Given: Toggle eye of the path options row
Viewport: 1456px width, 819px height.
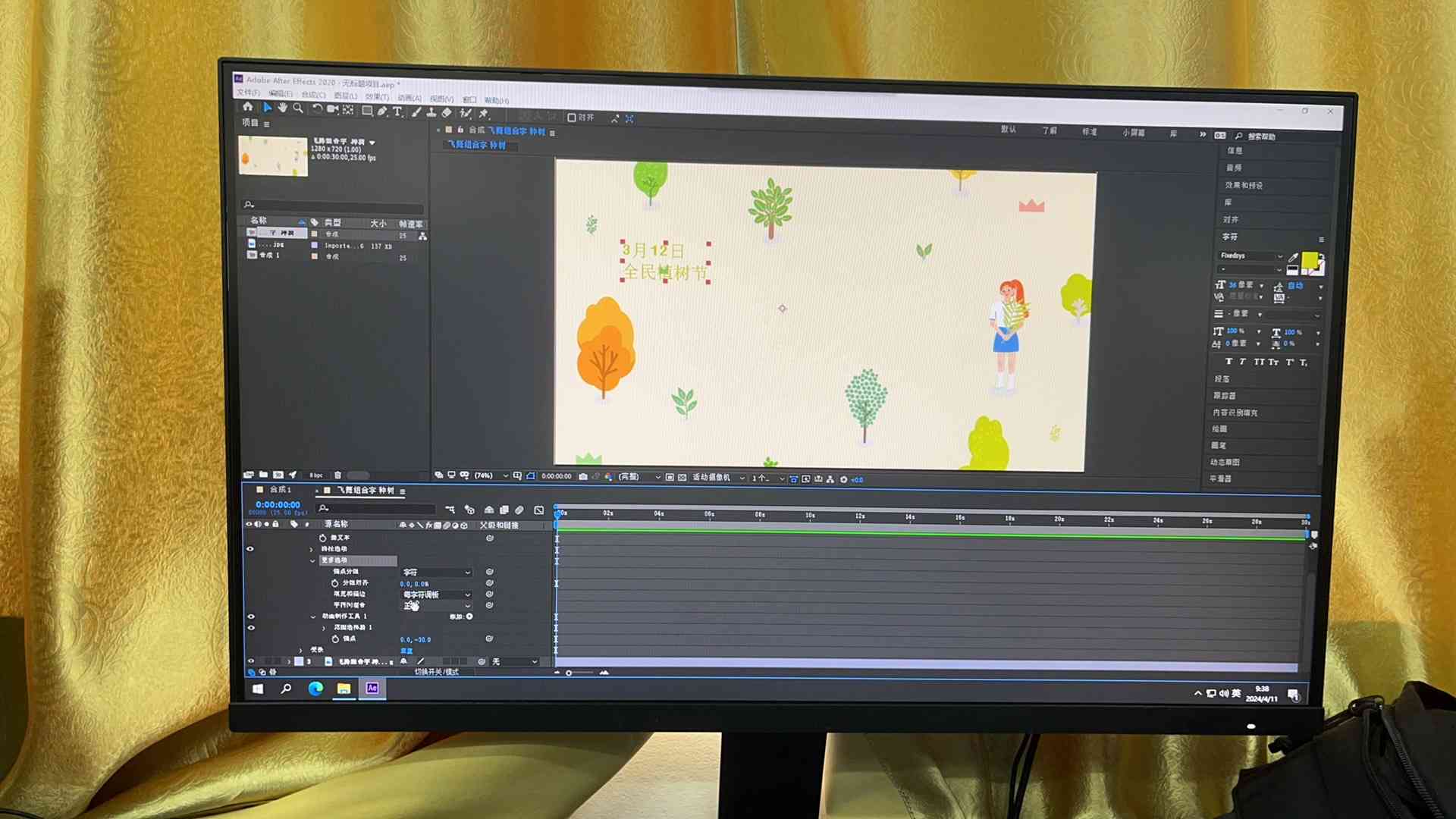Looking at the screenshot, I should tap(250, 549).
